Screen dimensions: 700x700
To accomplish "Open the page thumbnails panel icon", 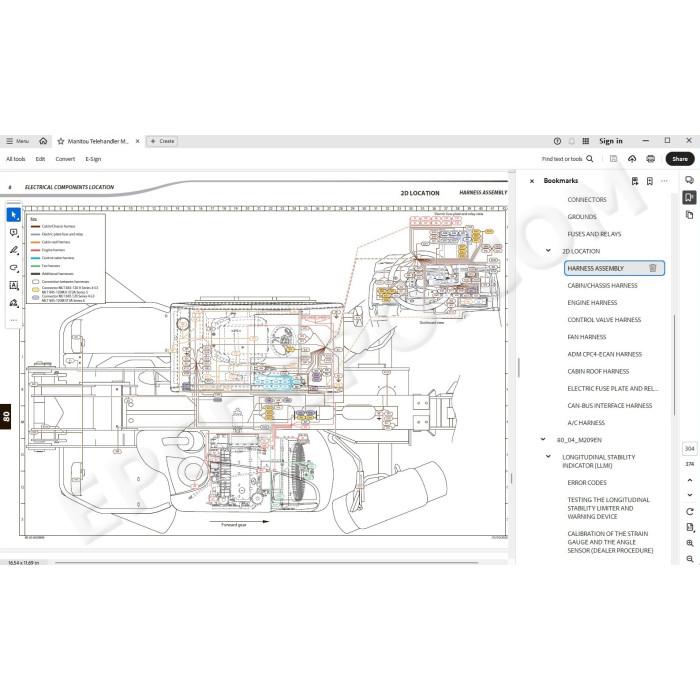I will tap(690, 215).
